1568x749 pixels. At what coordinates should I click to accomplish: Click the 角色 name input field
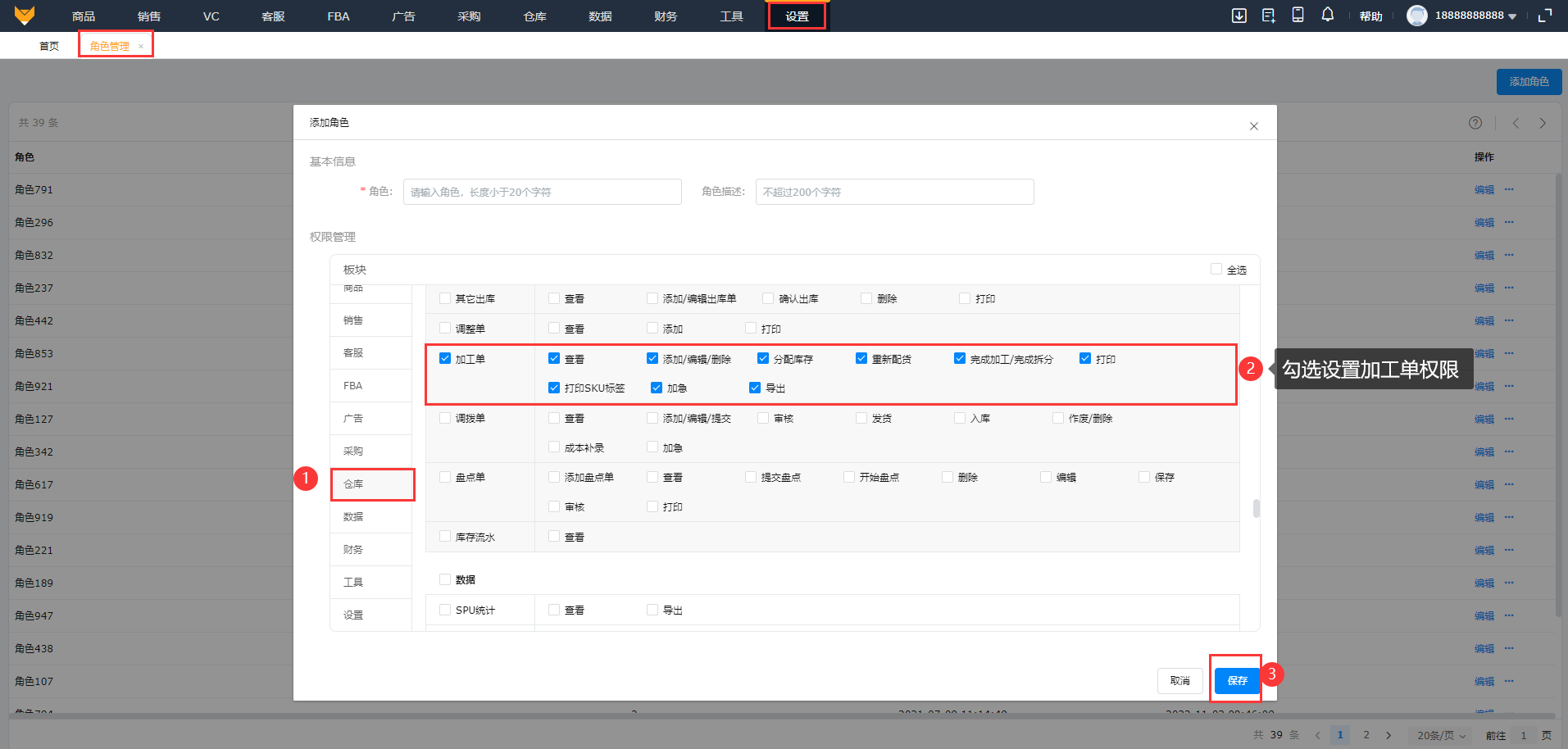coord(542,192)
